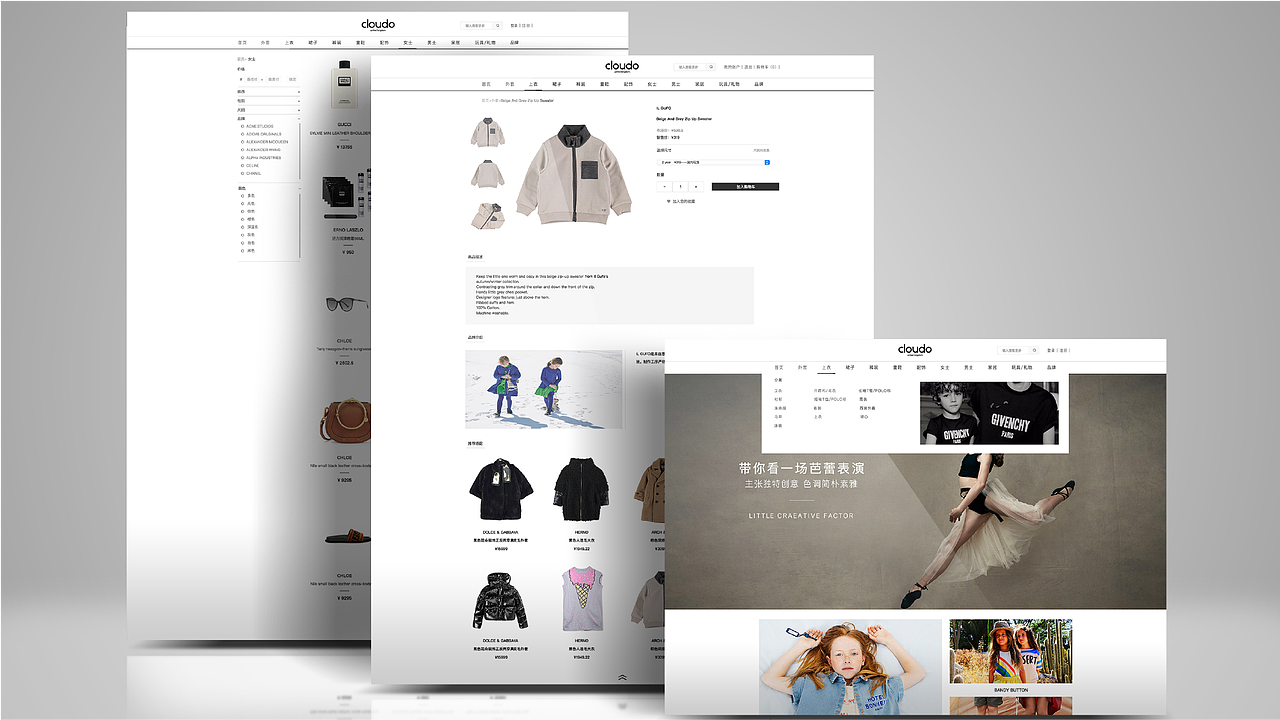The height and width of the screenshot is (720, 1280).
Task: Collapse 品牌 brand filter on listing page
Action: (x=299, y=119)
